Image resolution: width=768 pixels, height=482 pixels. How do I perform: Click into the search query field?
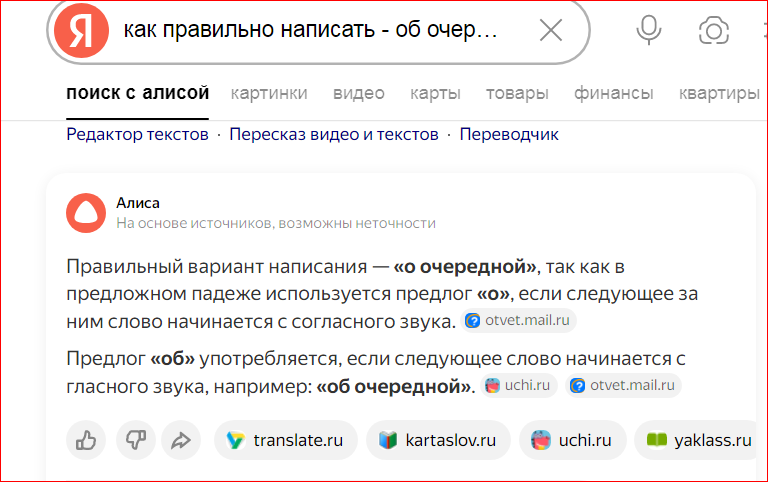coord(310,31)
